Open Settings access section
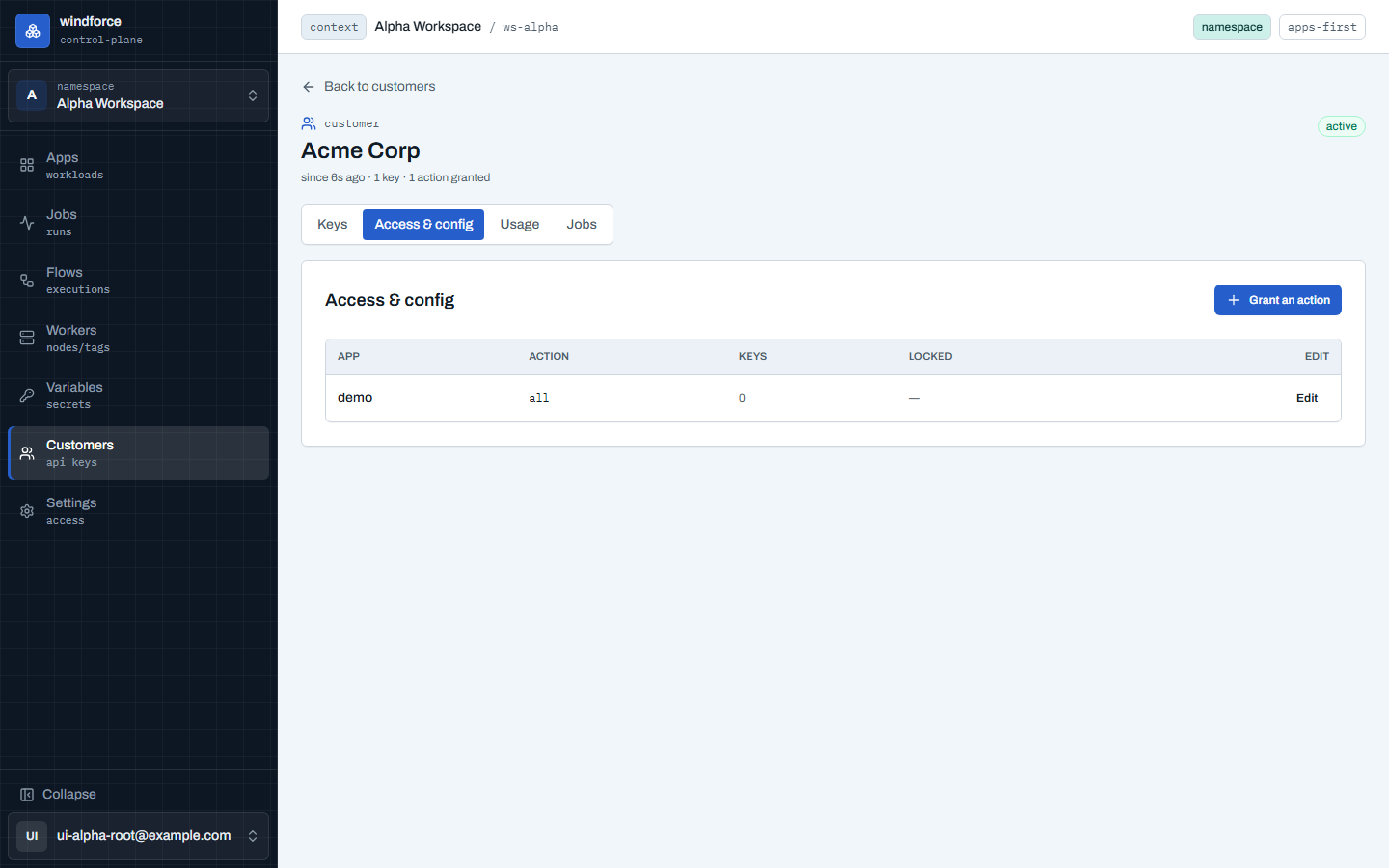The width and height of the screenshot is (1389, 868). click(x=138, y=511)
